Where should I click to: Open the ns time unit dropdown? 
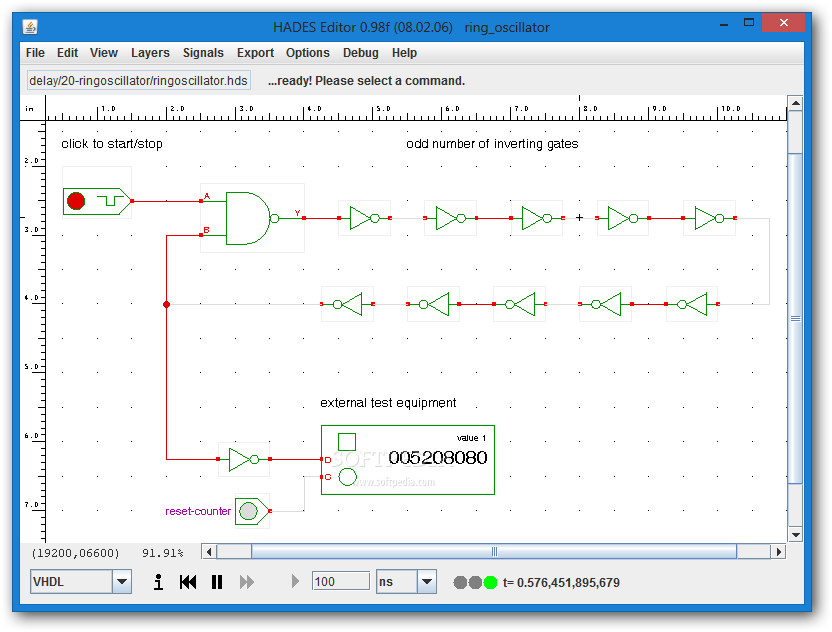(427, 582)
